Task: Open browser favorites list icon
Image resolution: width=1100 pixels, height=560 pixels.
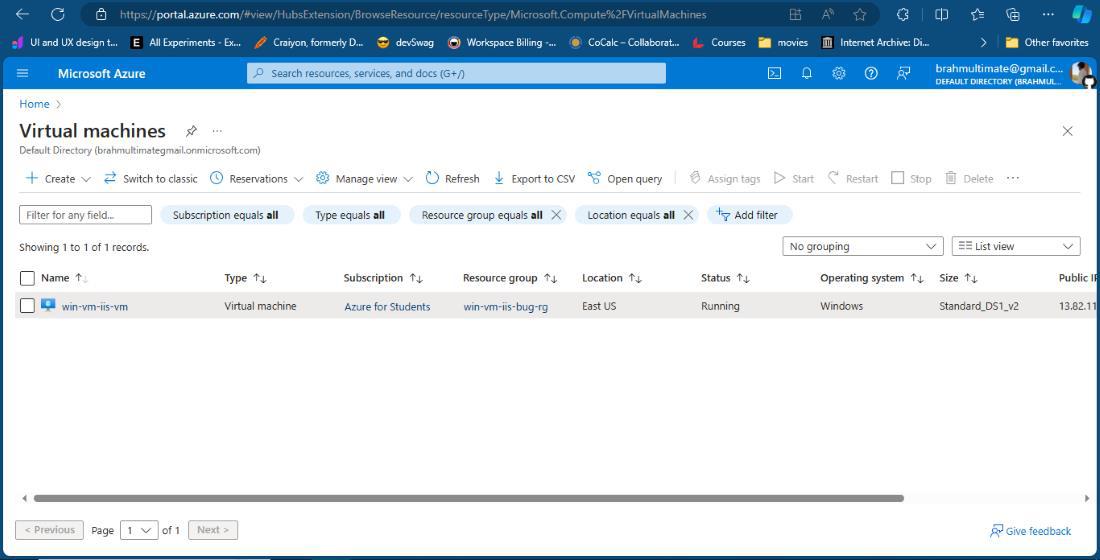Action: [978, 14]
